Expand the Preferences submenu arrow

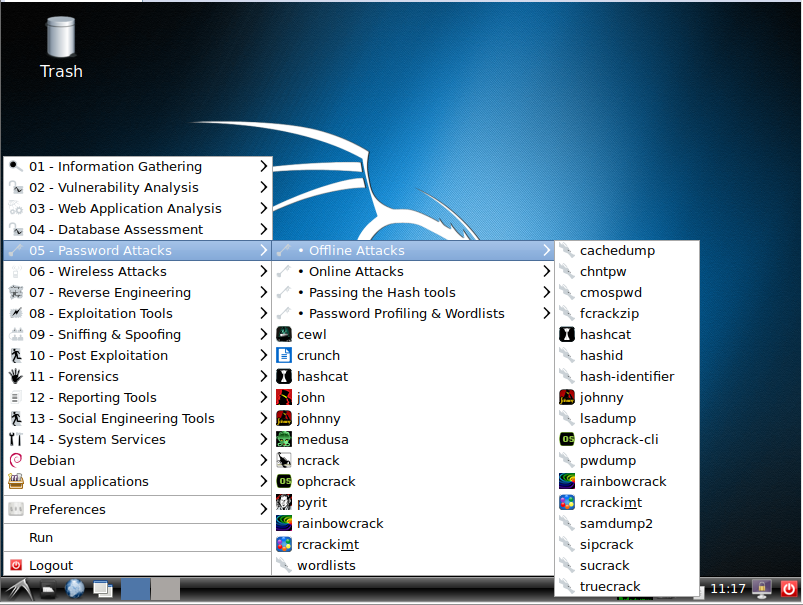click(263, 510)
